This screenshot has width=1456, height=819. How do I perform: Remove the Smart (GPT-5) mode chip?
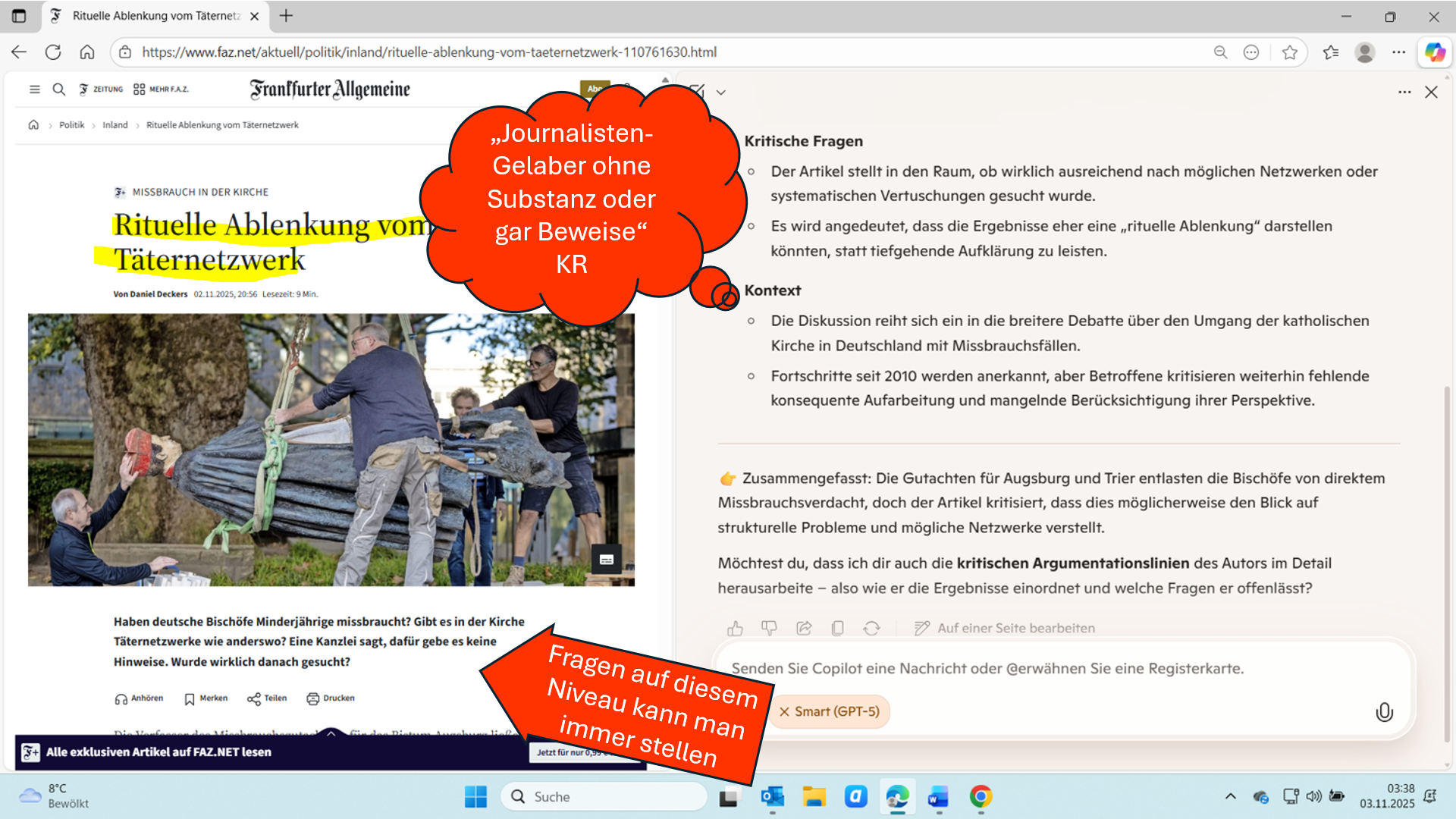[x=784, y=711]
